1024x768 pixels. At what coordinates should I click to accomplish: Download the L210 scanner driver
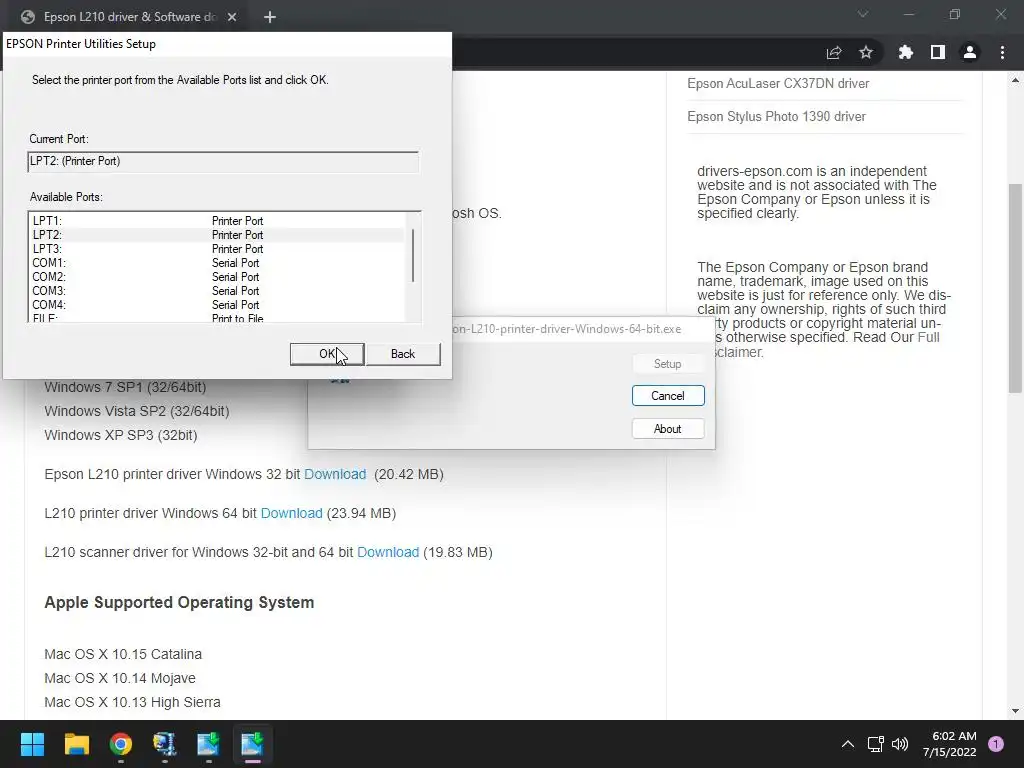(388, 552)
